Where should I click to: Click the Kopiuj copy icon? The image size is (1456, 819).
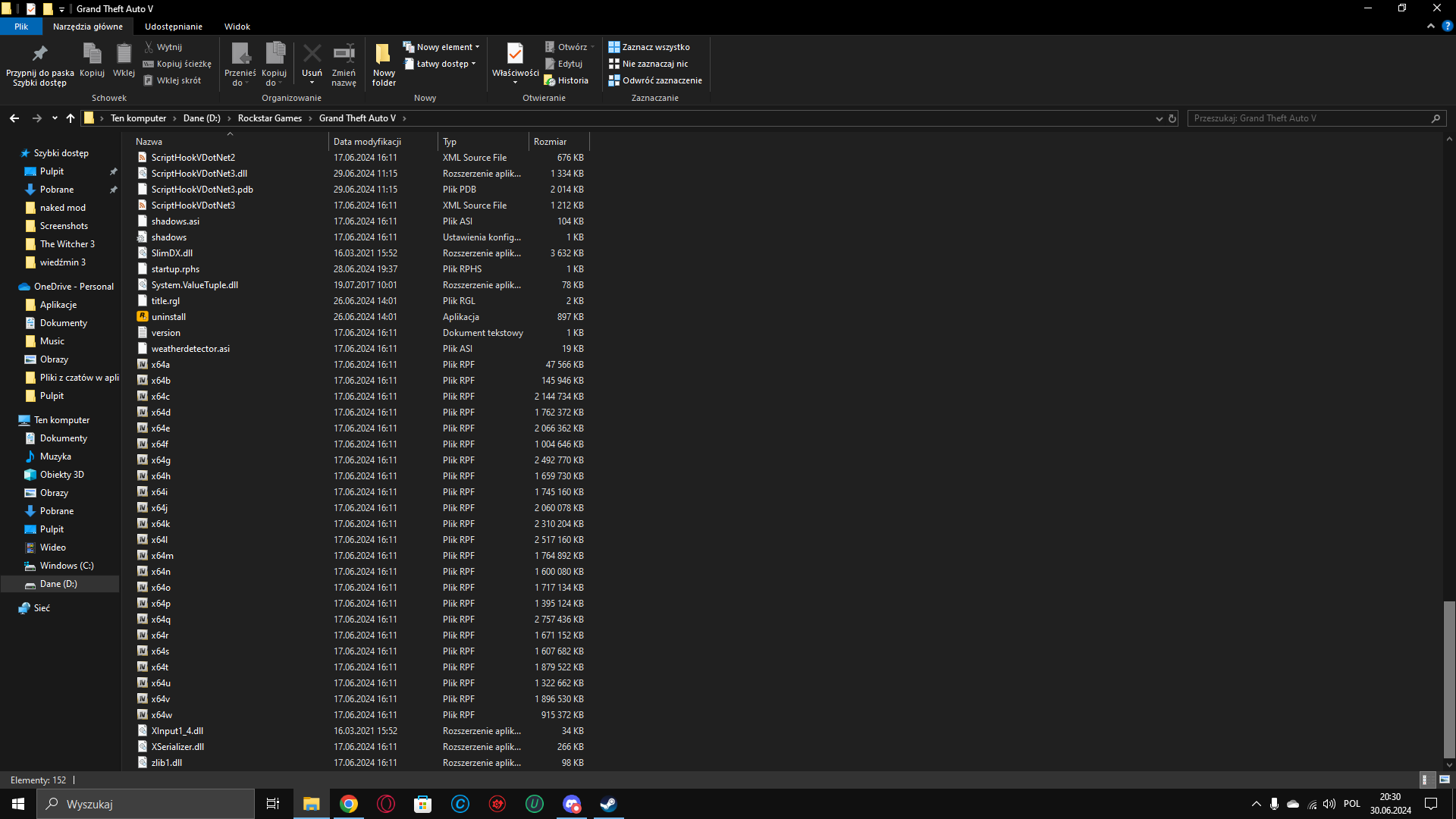point(92,54)
